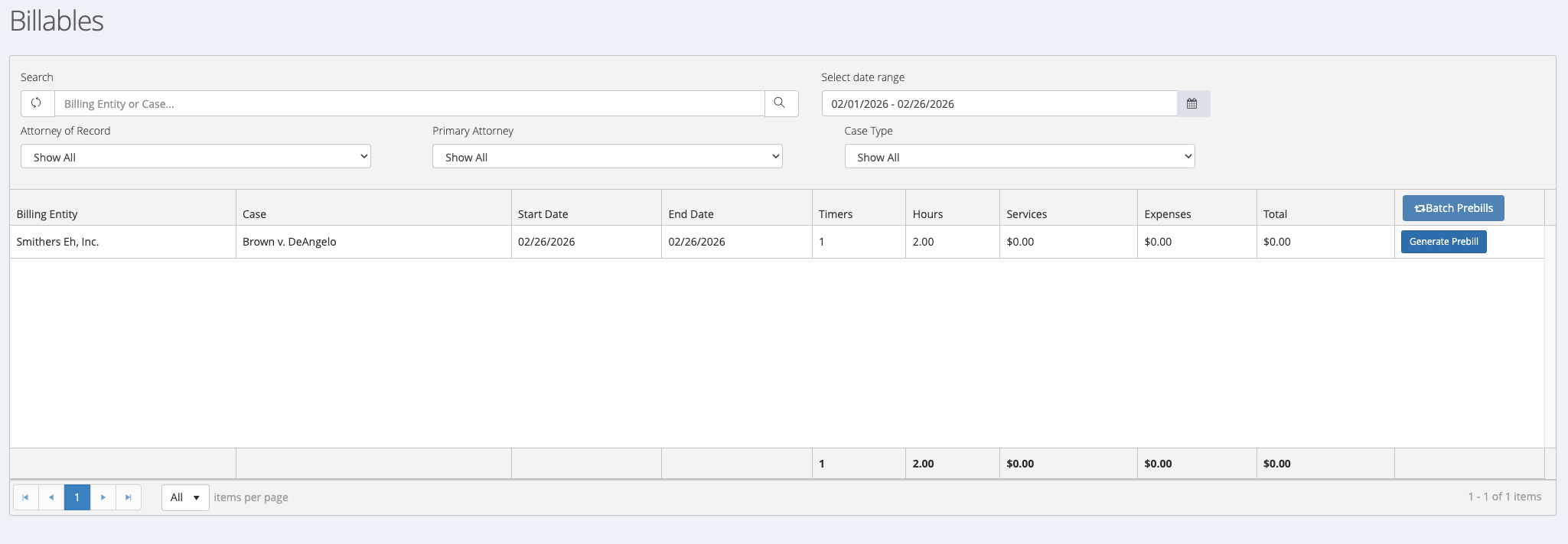Click the Billables page heading
1568x544 pixels.
click(57, 21)
